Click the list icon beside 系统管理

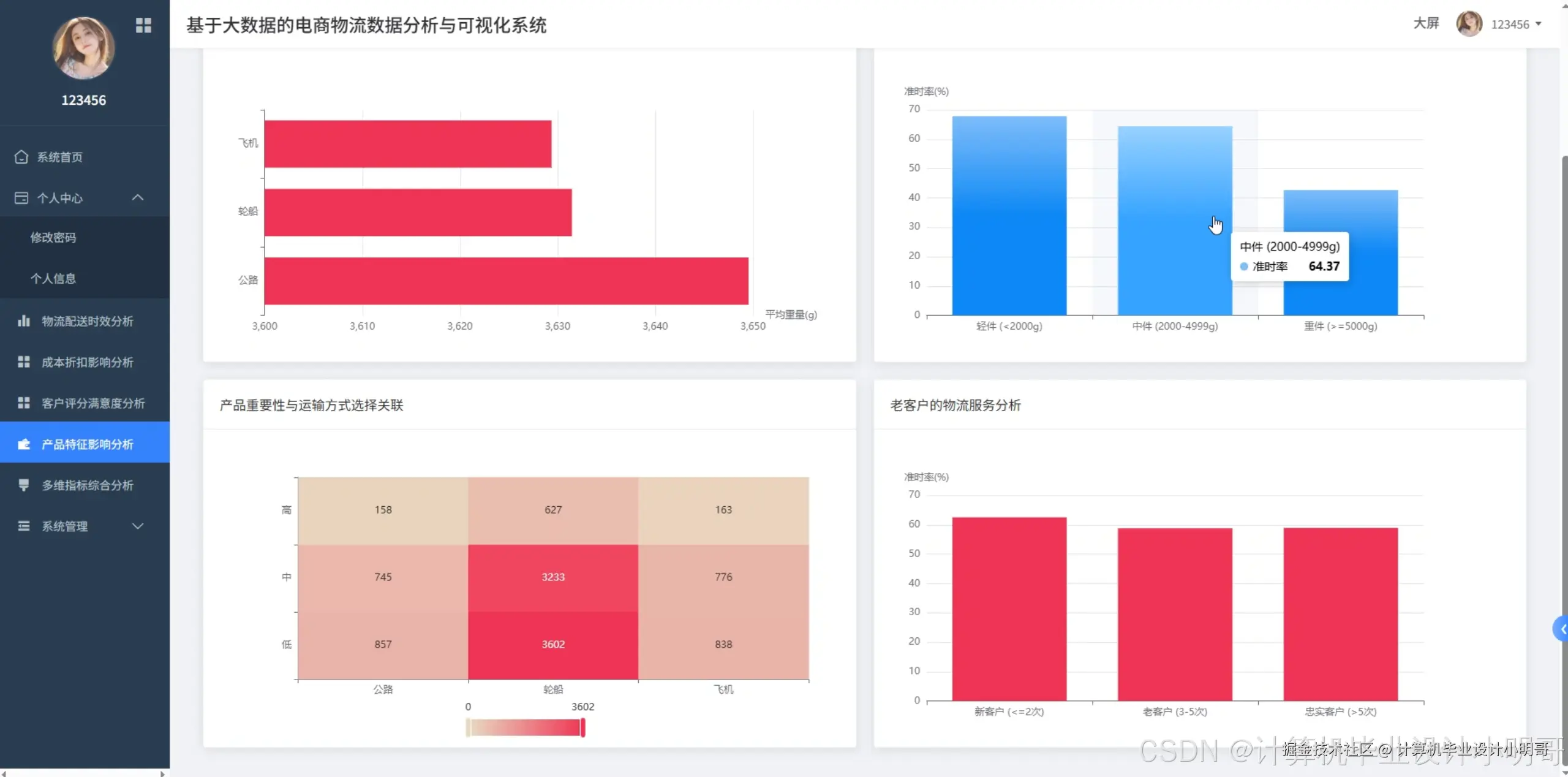[24, 526]
